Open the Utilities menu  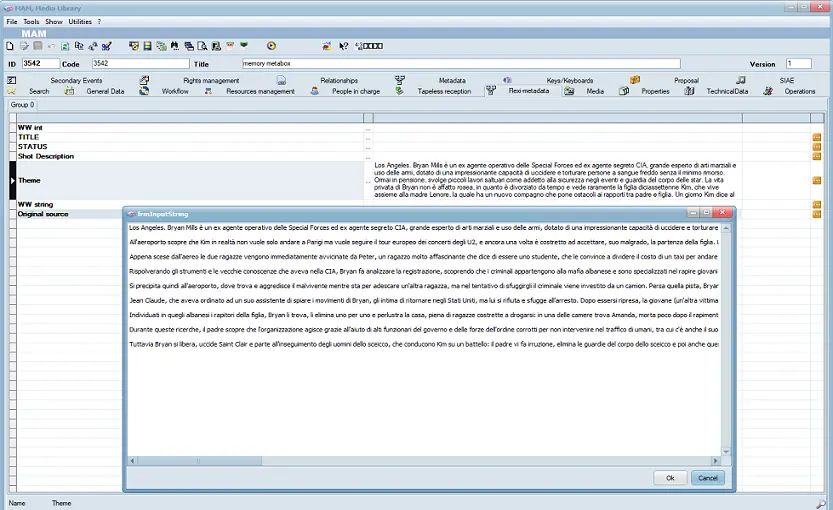80,21
